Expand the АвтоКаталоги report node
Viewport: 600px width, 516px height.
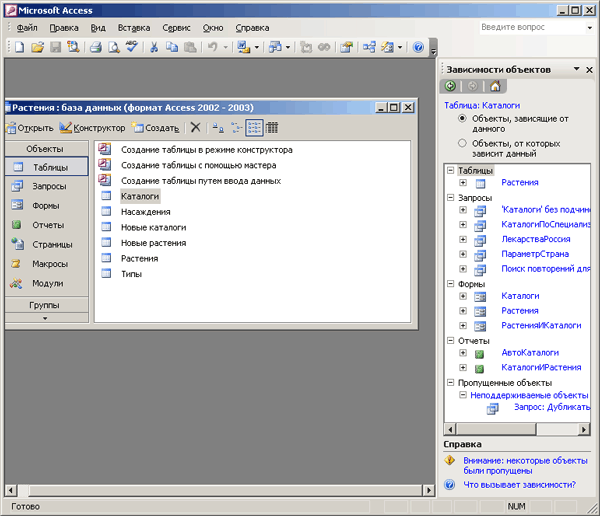(x=463, y=353)
